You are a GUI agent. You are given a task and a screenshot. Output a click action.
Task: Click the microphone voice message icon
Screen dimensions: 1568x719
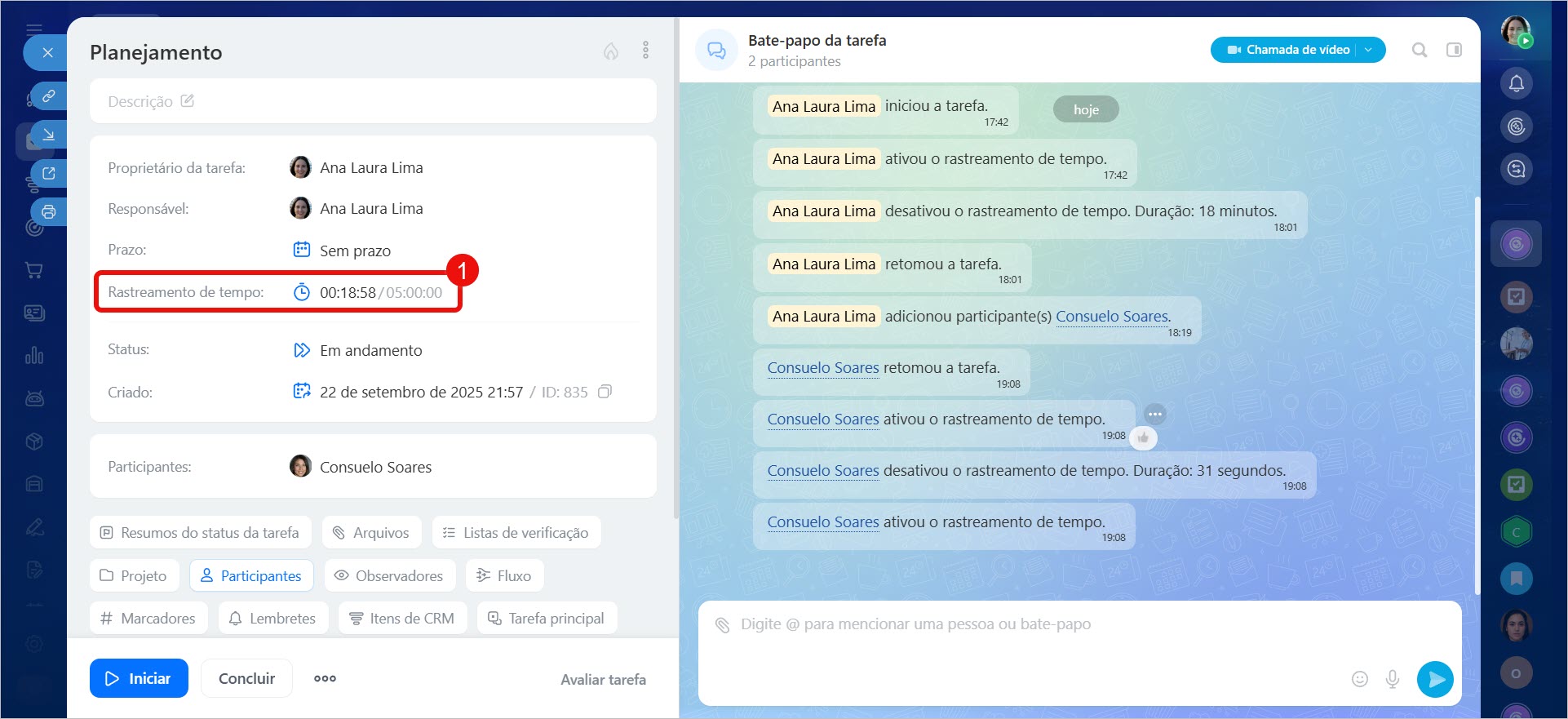click(1393, 679)
